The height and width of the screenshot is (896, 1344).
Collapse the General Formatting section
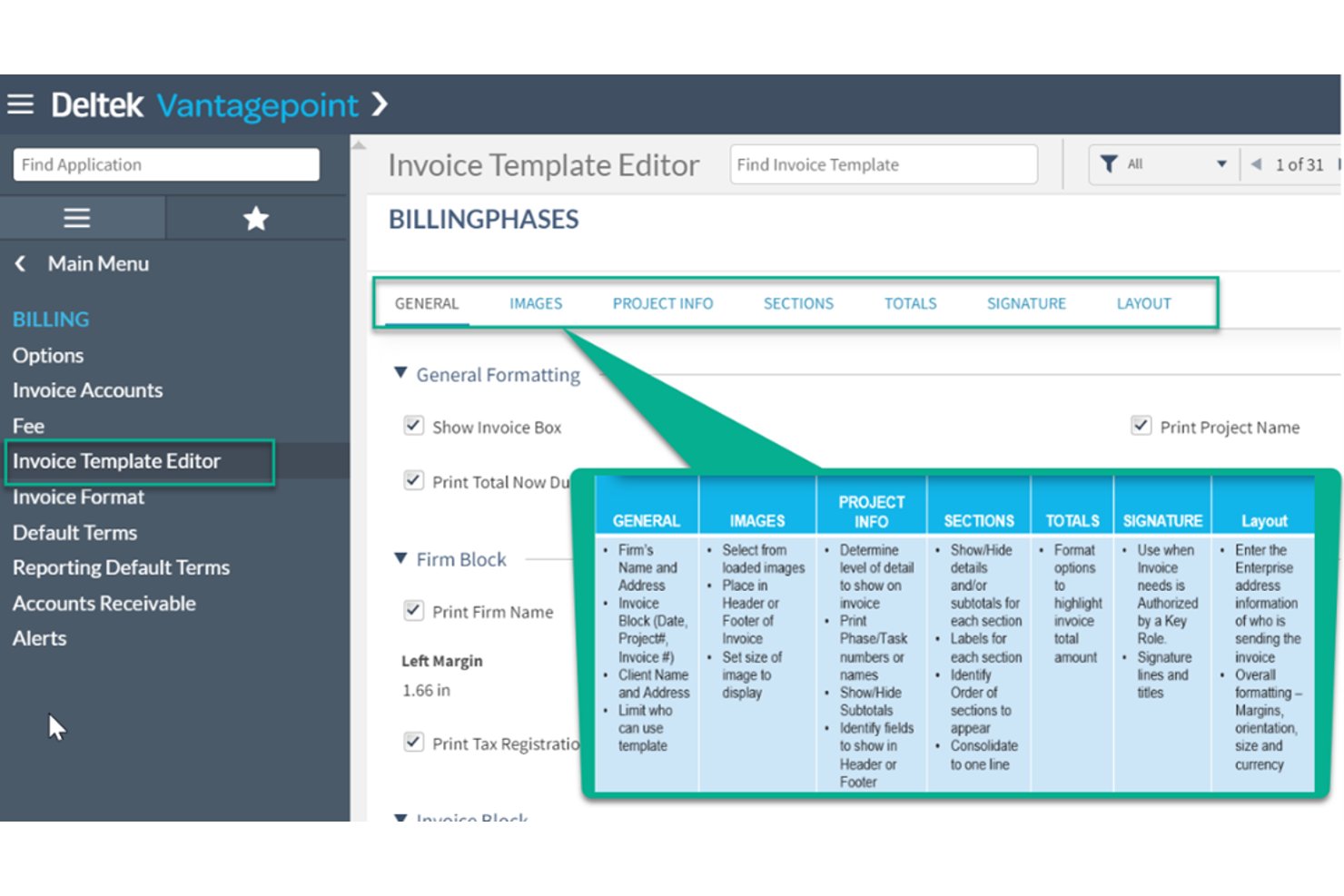tap(400, 373)
